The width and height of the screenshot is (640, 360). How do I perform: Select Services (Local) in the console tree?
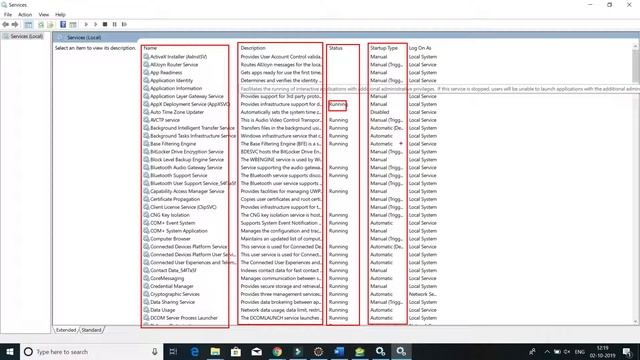27,36
